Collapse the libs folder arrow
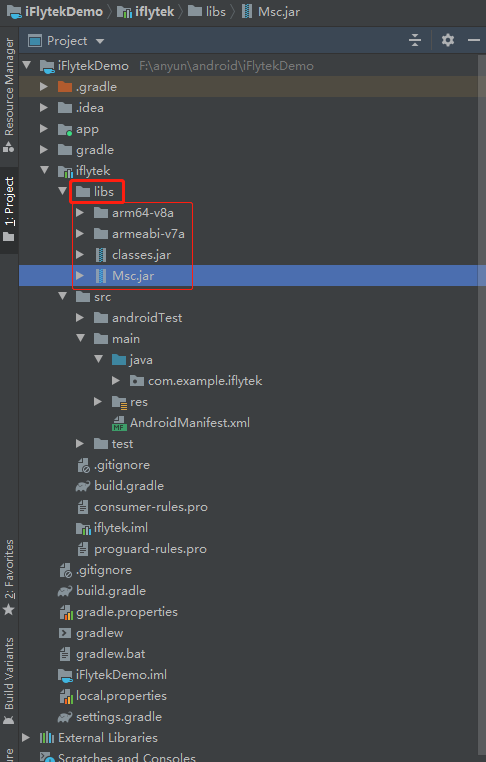The width and height of the screenshot is (486, 762). (63, 191)
